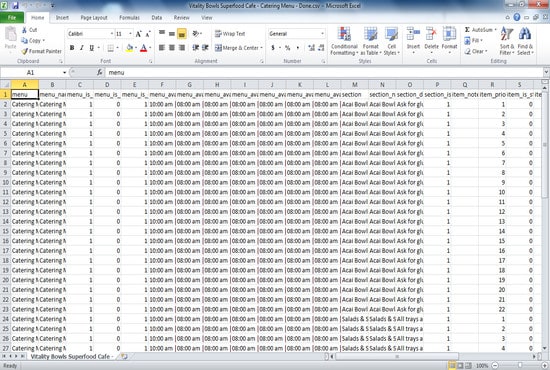Open the font size 11 dropdown
The image size is (550, 370).
130,34
